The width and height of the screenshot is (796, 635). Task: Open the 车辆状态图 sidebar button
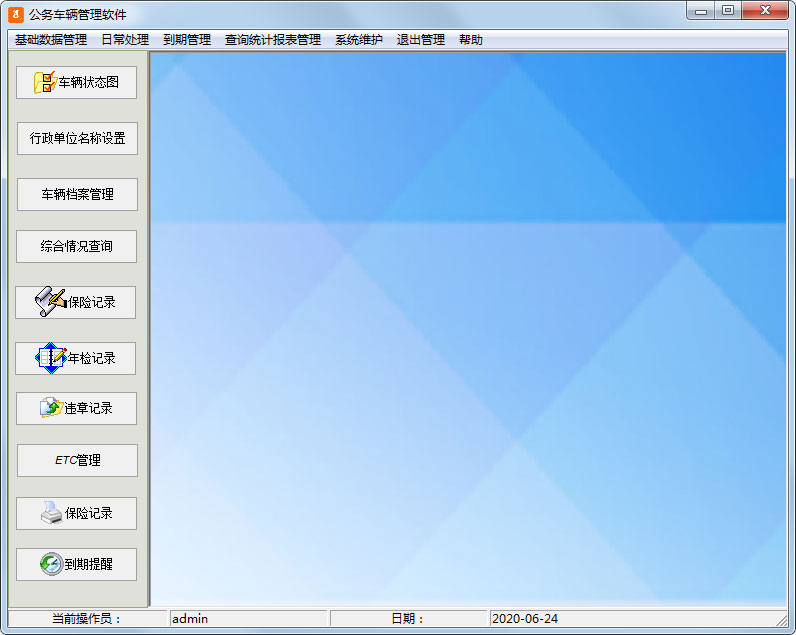click(x=77, y=82)
